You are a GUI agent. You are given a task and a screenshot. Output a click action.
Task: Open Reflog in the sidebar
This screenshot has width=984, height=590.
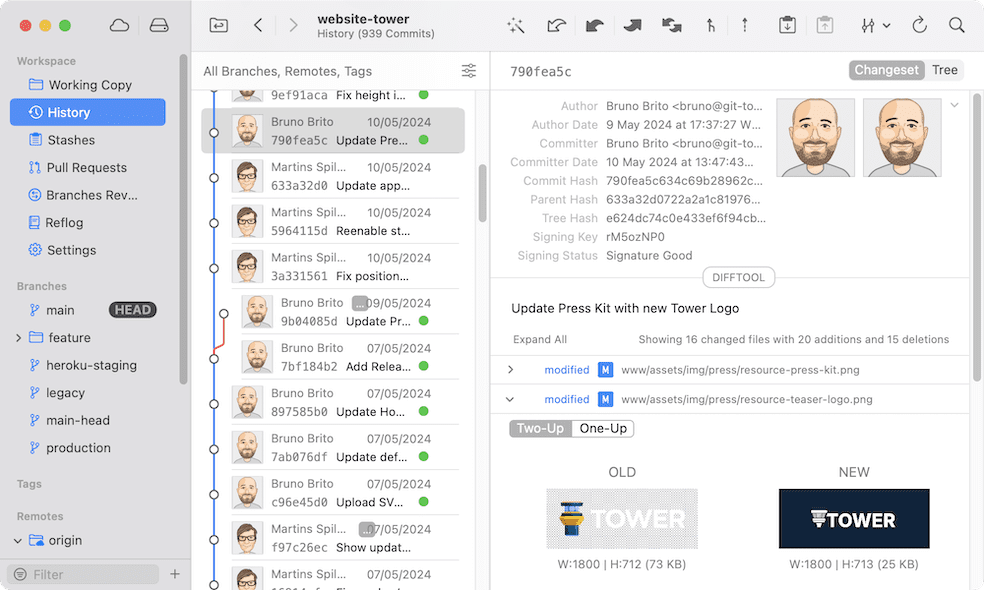88,223
